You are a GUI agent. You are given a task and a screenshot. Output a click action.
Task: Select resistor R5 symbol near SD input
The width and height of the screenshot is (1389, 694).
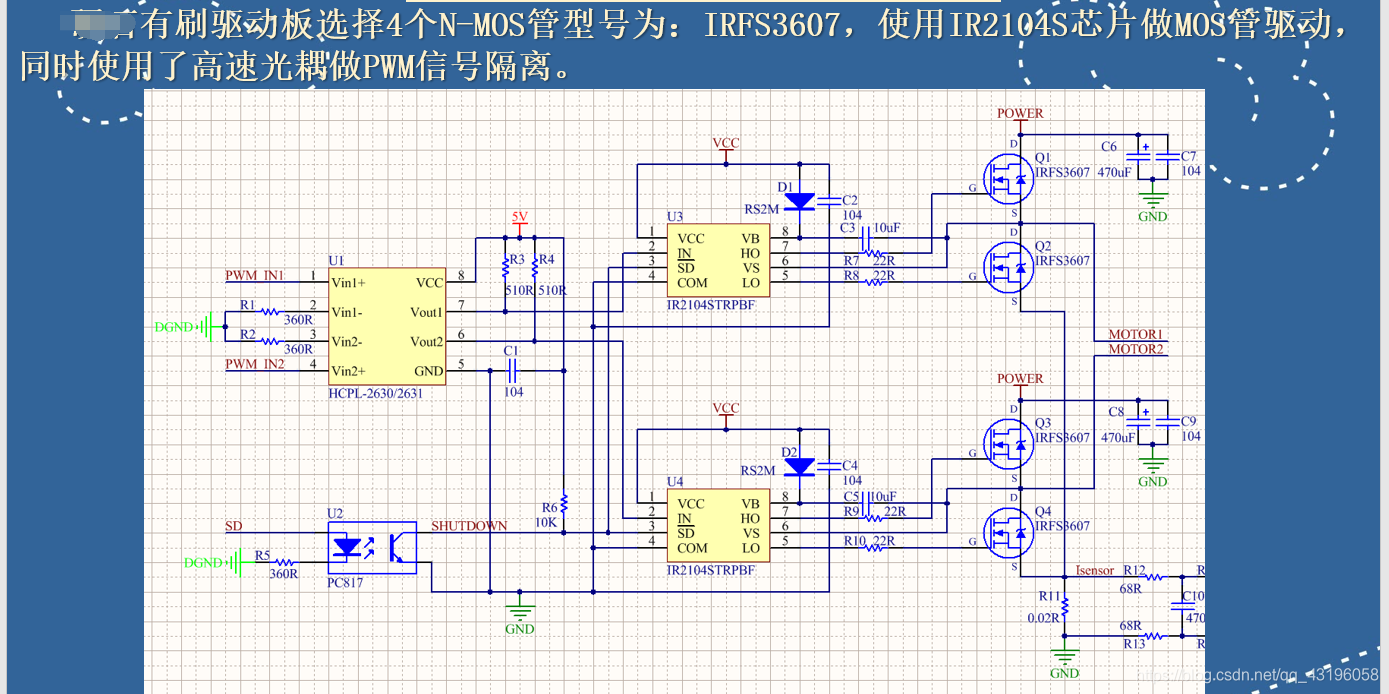pyautogui.click(x=284, y=562)
